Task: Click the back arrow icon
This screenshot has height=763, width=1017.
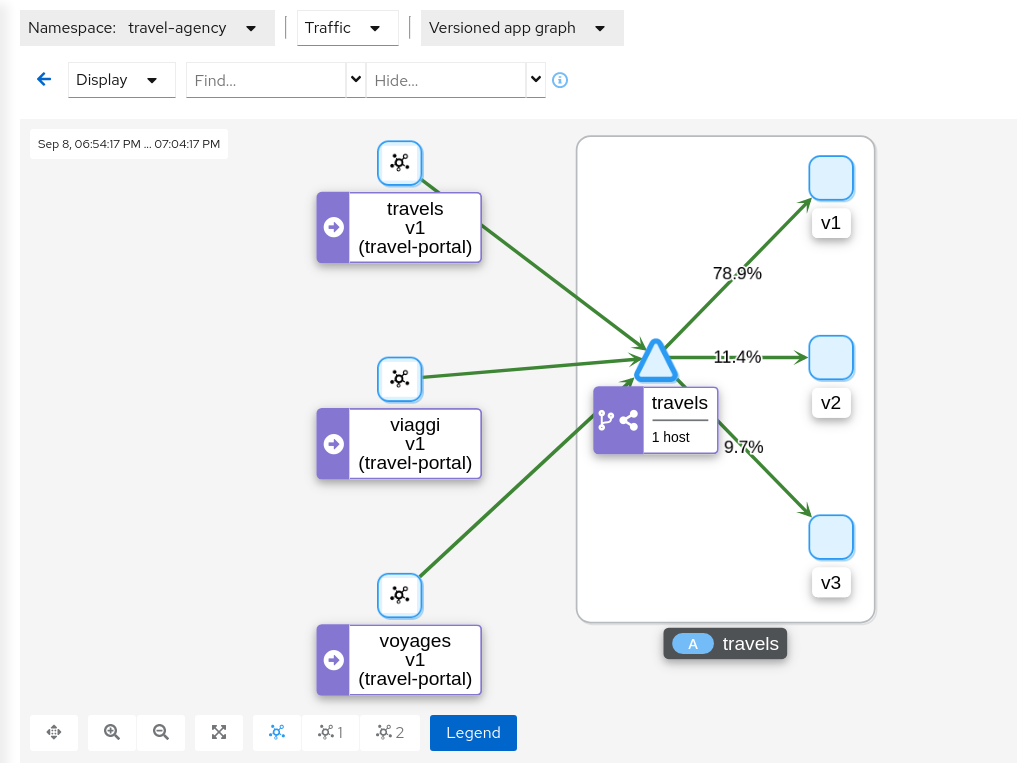Action: tap(44, 80)
